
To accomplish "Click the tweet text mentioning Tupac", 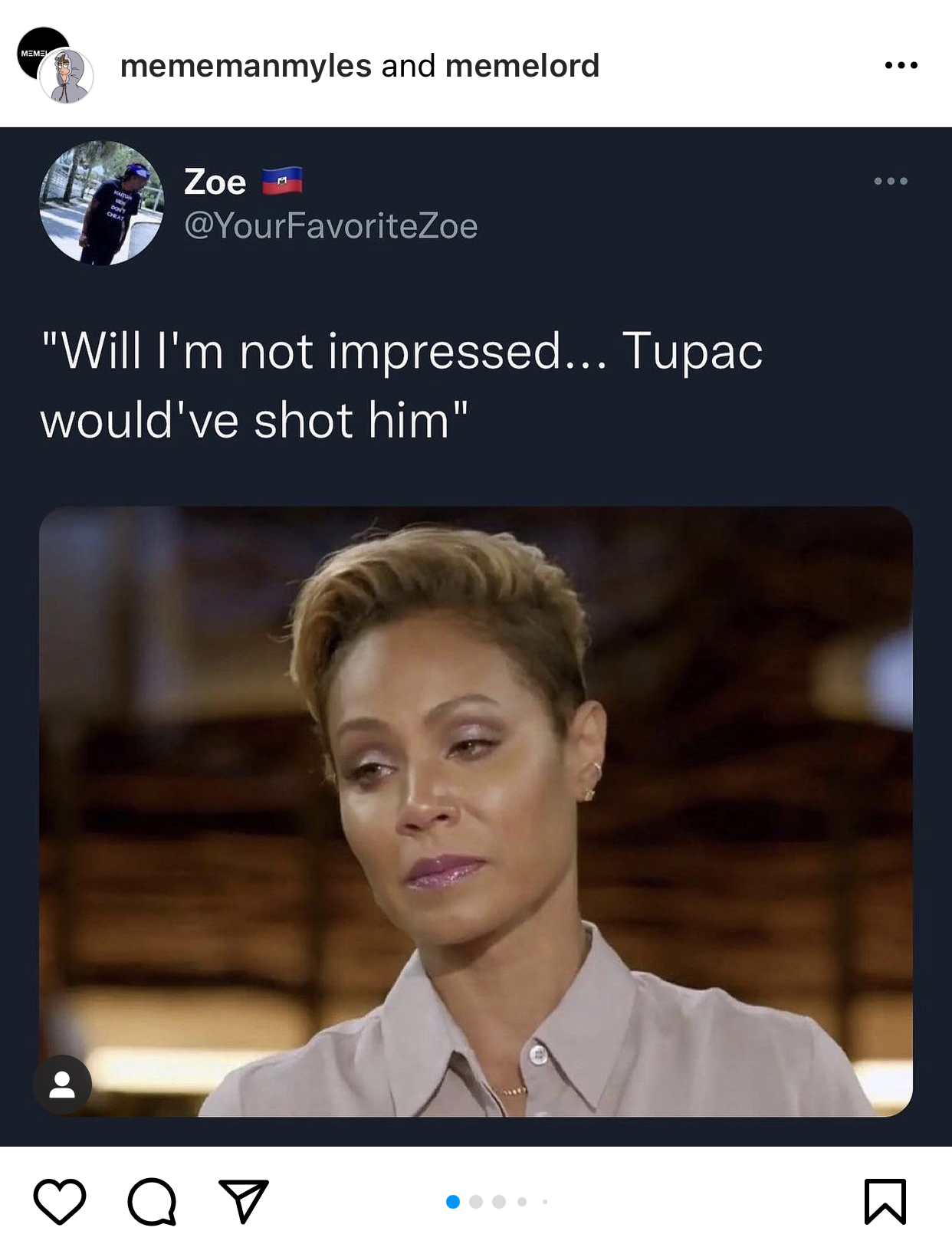I will (402, 386).
